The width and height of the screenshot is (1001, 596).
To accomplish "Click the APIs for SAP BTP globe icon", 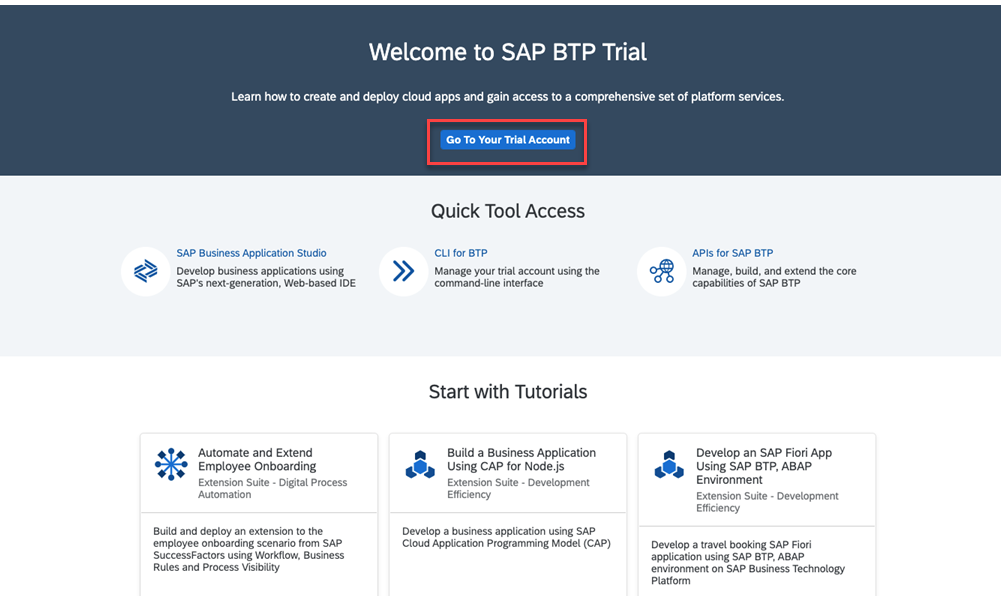I will [661, 271].
